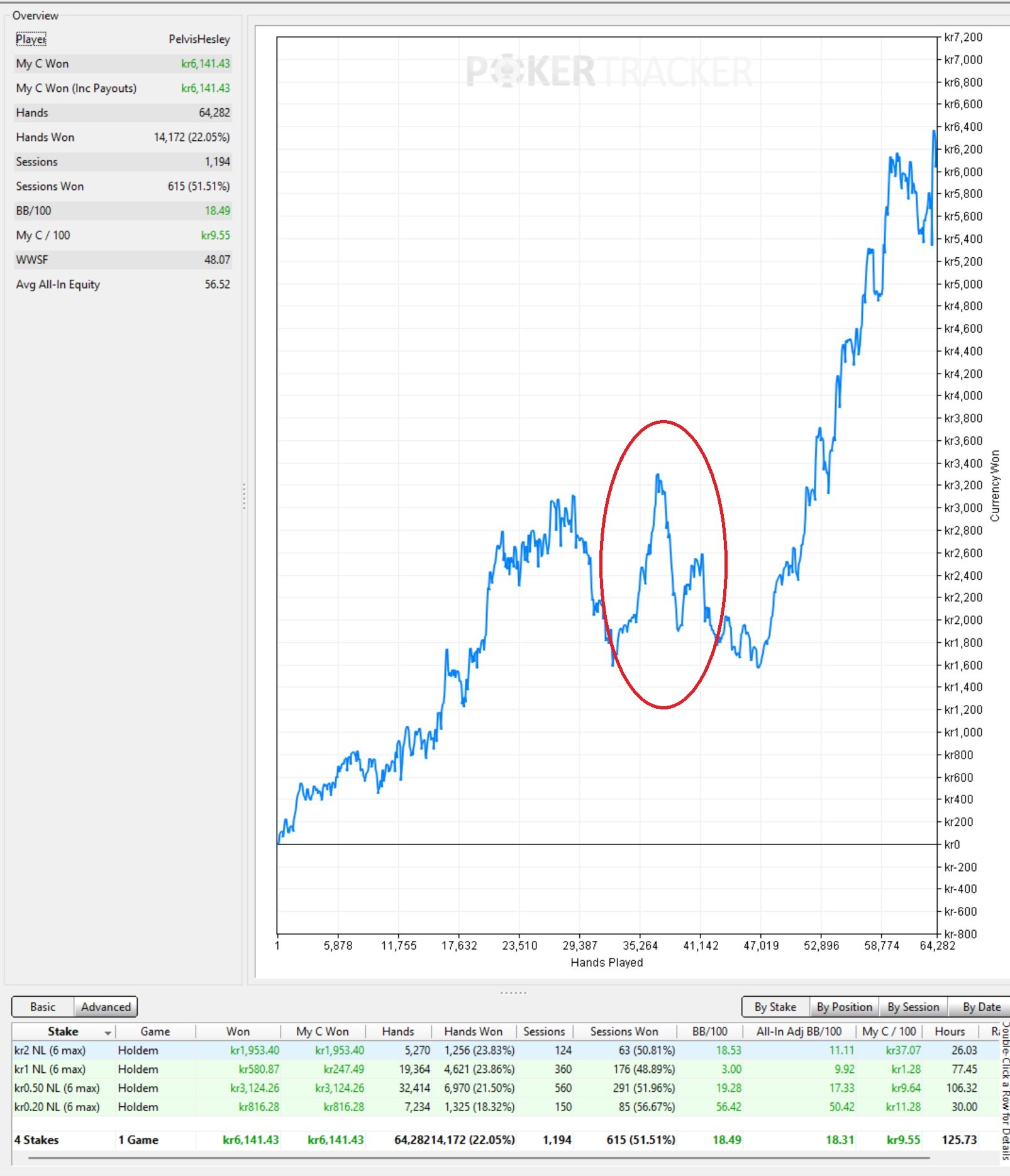Viewport: 1010px width, 1176px height.
Task: Switch to the Basic view button
Action: click(x=43, y=1007)
